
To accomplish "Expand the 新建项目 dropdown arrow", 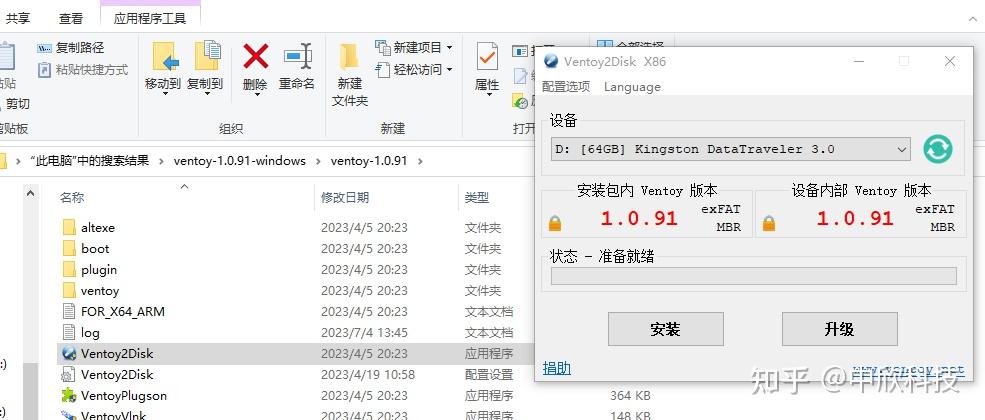I will pos(449,48).
